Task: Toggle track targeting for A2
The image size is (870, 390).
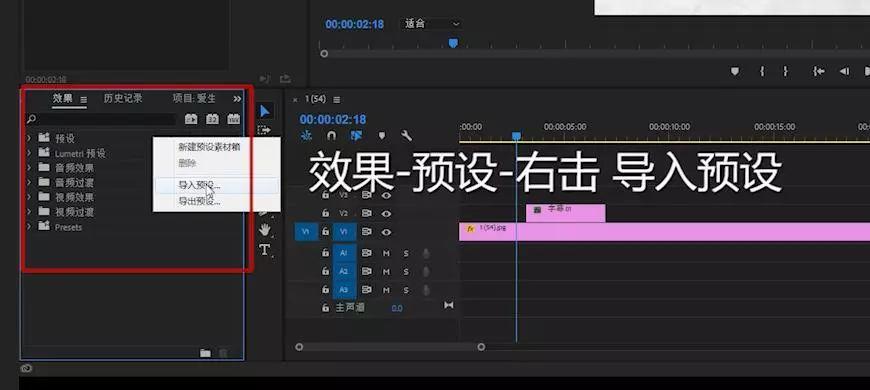Action: [x=345, y=272]
